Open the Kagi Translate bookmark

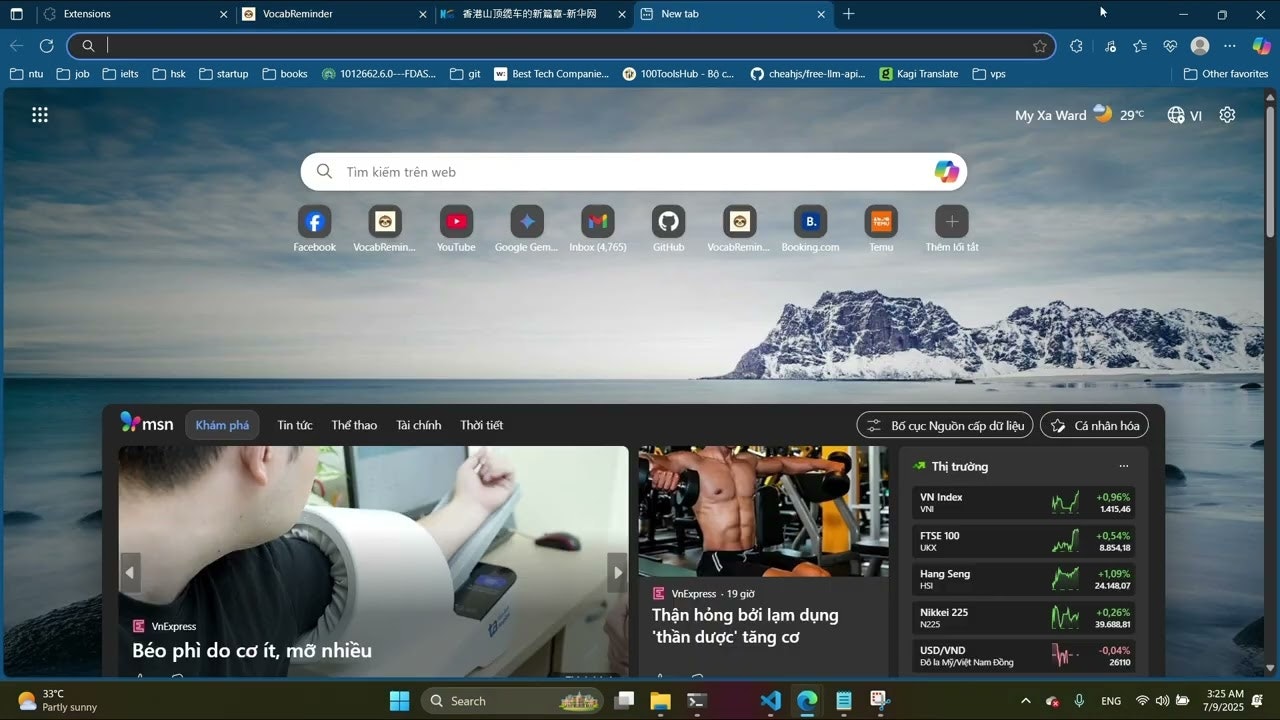919,74
